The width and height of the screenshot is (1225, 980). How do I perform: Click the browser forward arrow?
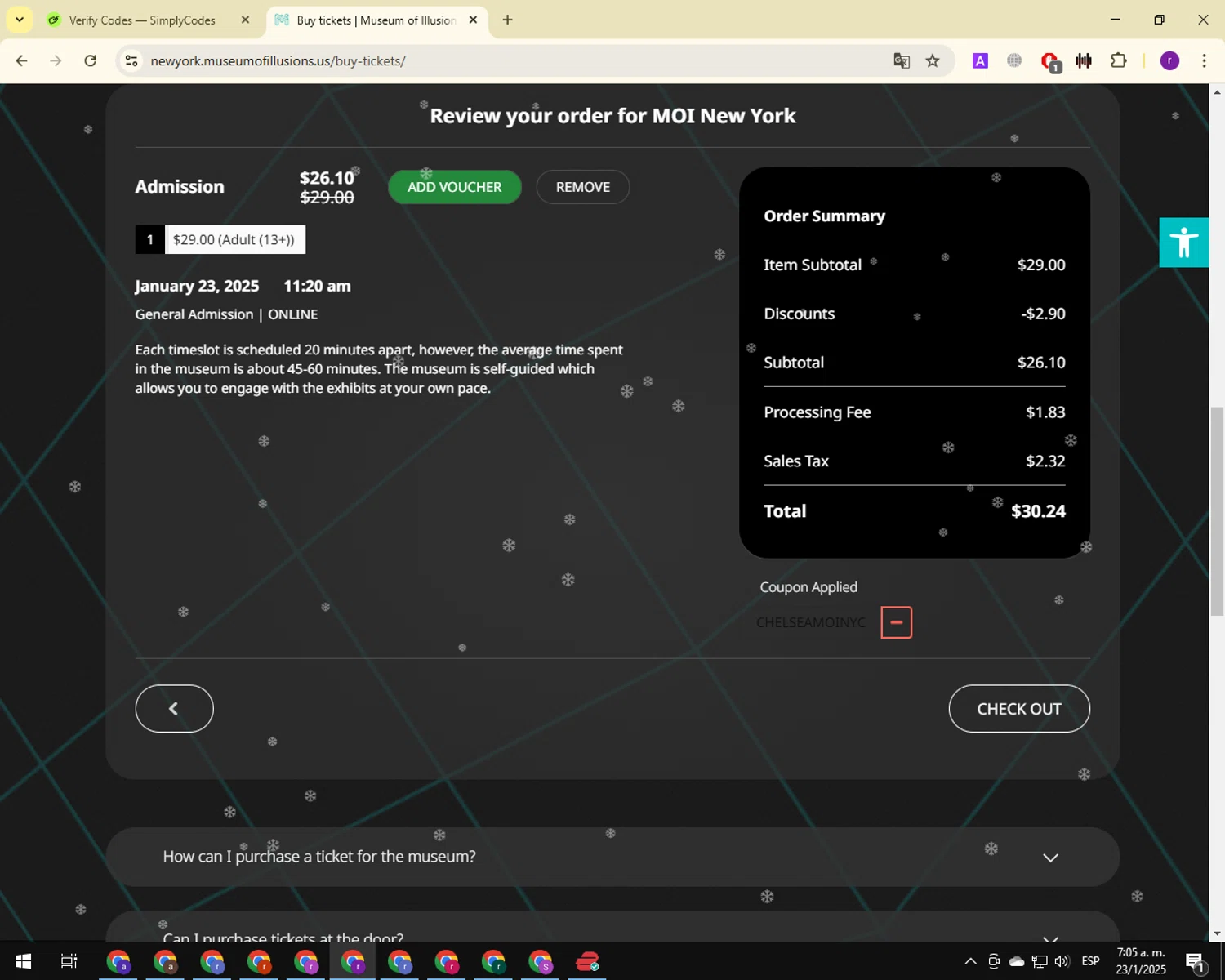(56, 60)
